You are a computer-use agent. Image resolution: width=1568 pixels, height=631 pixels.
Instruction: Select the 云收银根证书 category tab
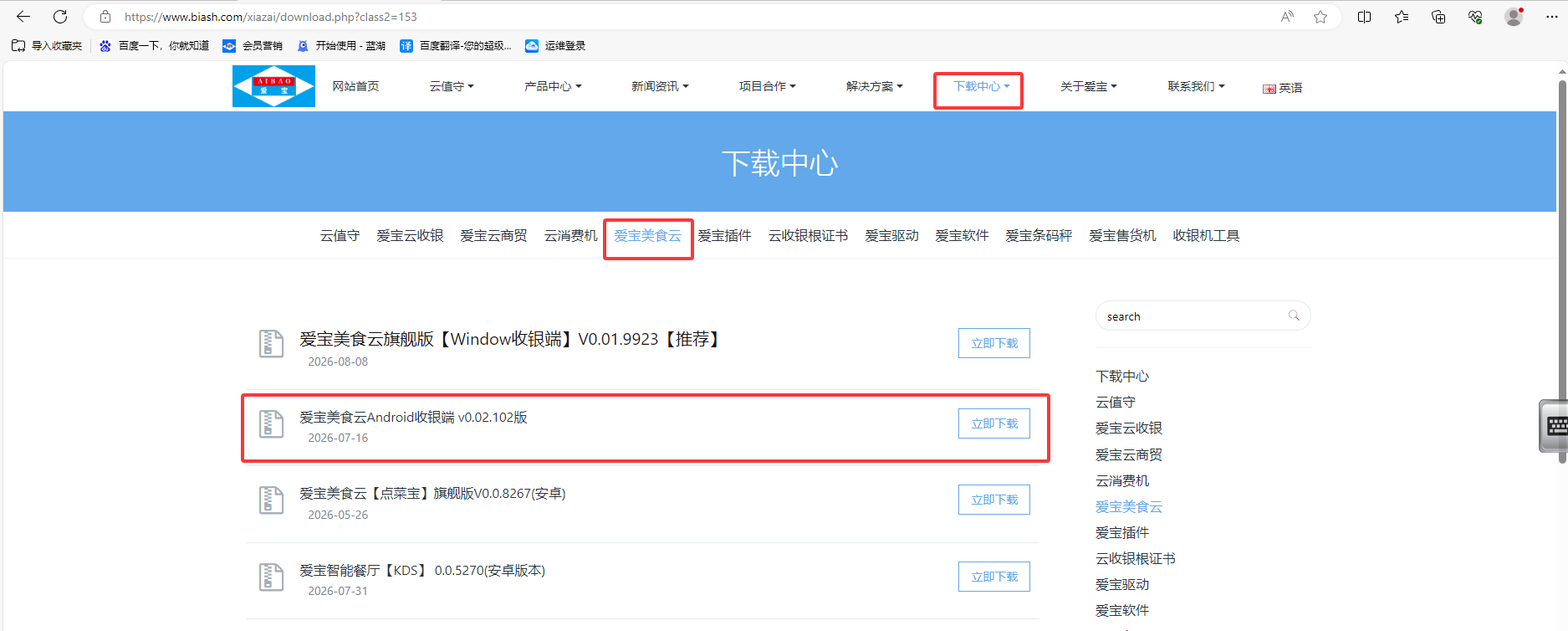pyautogui.click(x=808, y=236)
